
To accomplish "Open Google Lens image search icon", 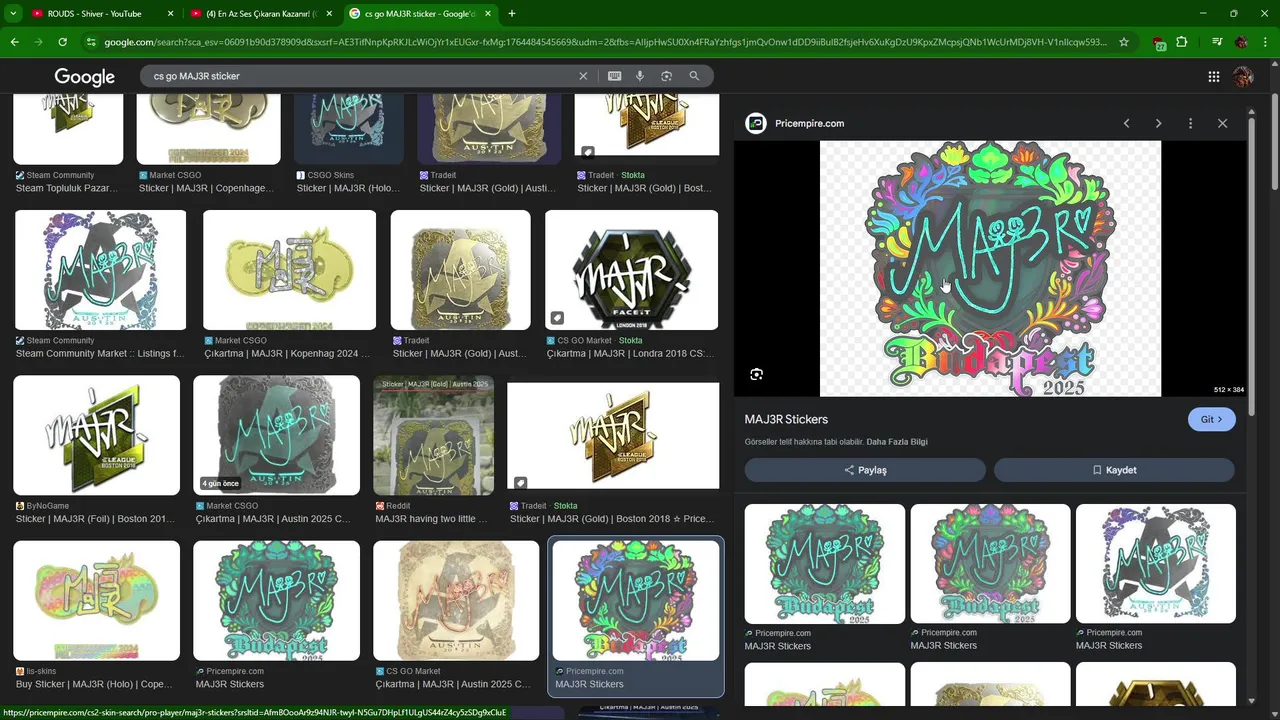I will pos(666,76).
